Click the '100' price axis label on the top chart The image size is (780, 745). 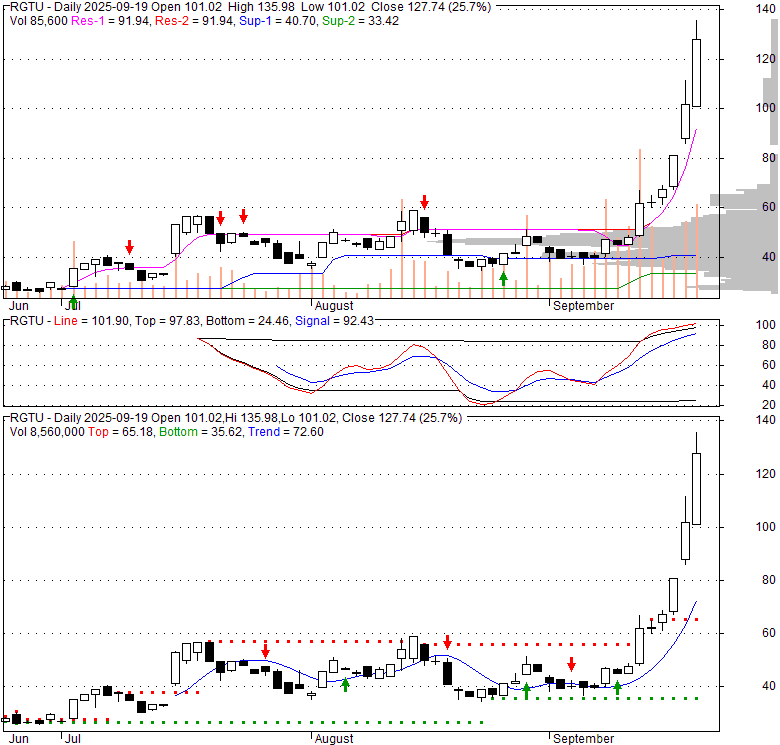point(766,107)
